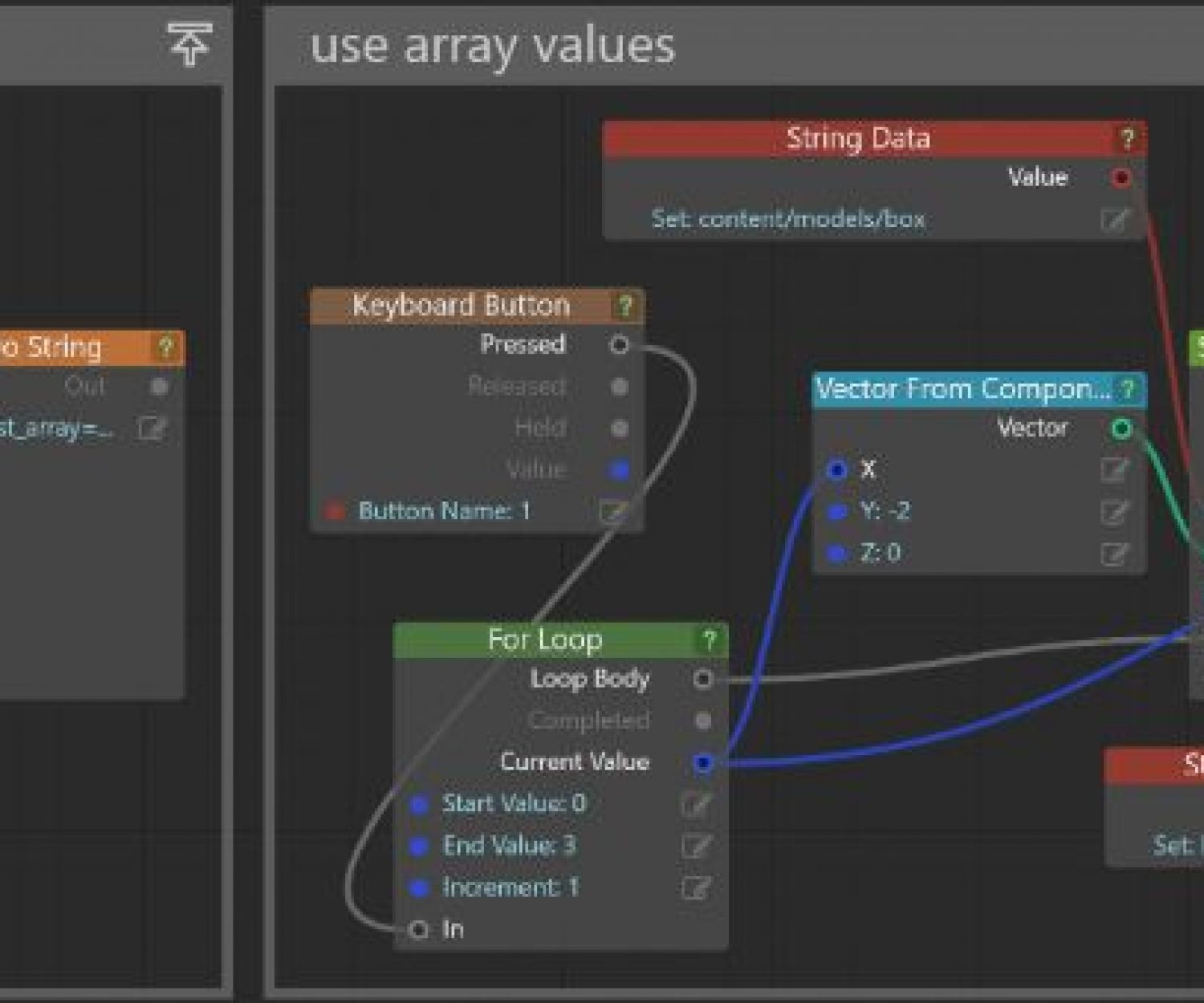
Task: Edit the Y: -2 component value
Action: tap(1114, 511)
